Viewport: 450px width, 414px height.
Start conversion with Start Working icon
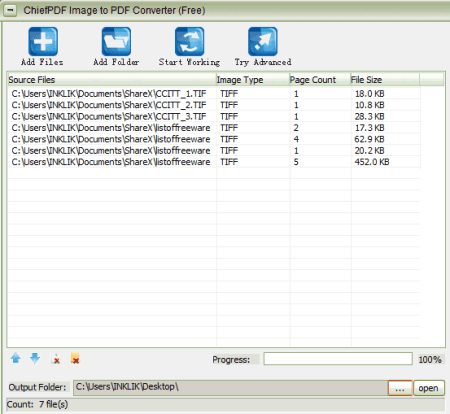point(189,42)
